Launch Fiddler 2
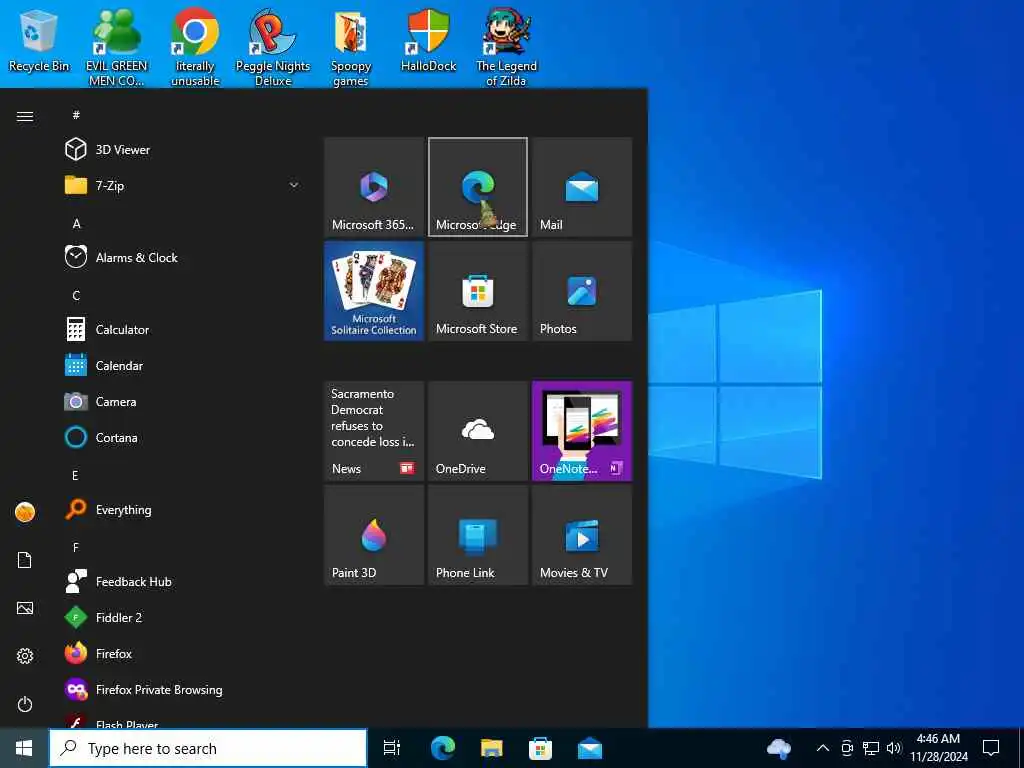Viewport: 1024px width, 768px height. click(183, 617)
